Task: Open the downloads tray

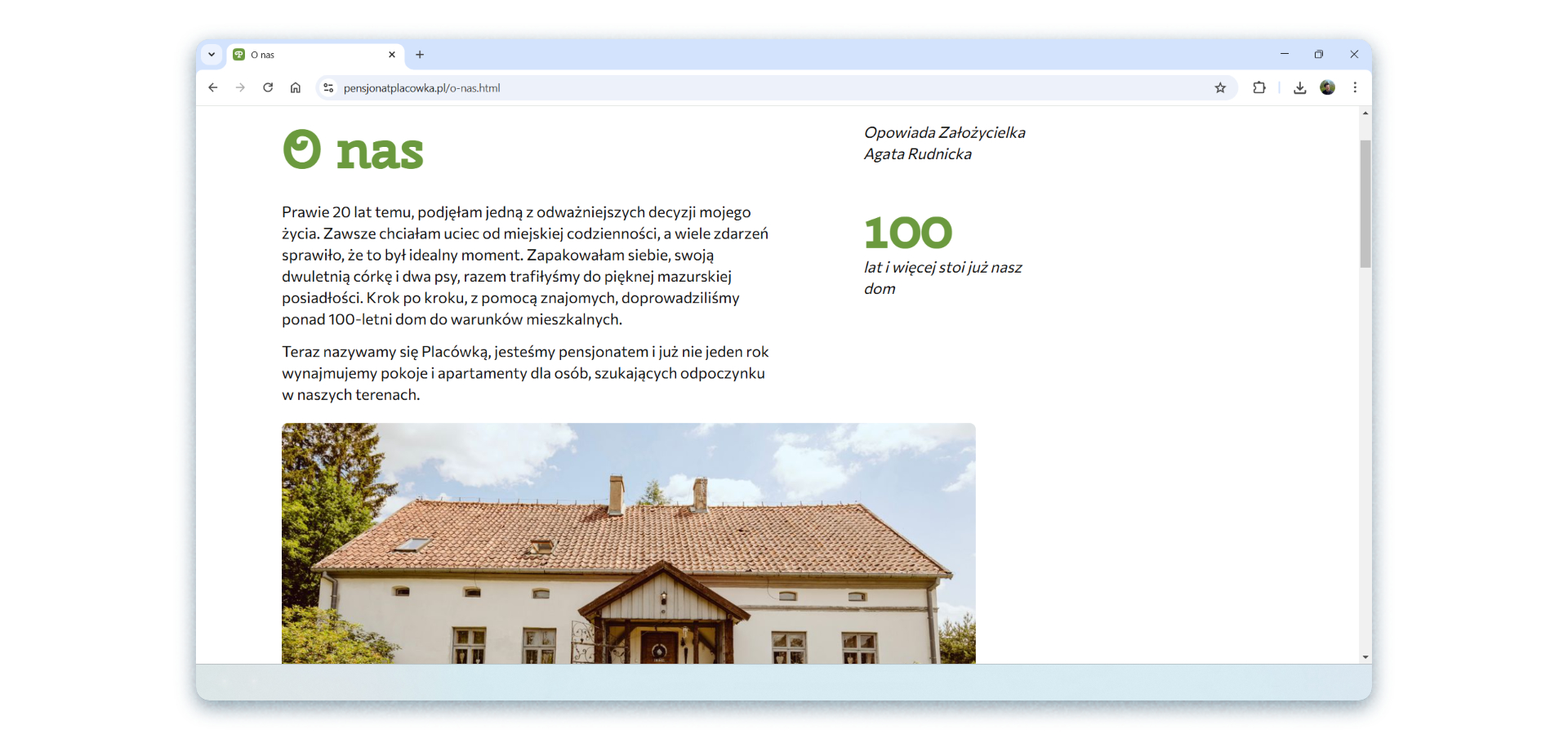Action: click(1300, 87)
